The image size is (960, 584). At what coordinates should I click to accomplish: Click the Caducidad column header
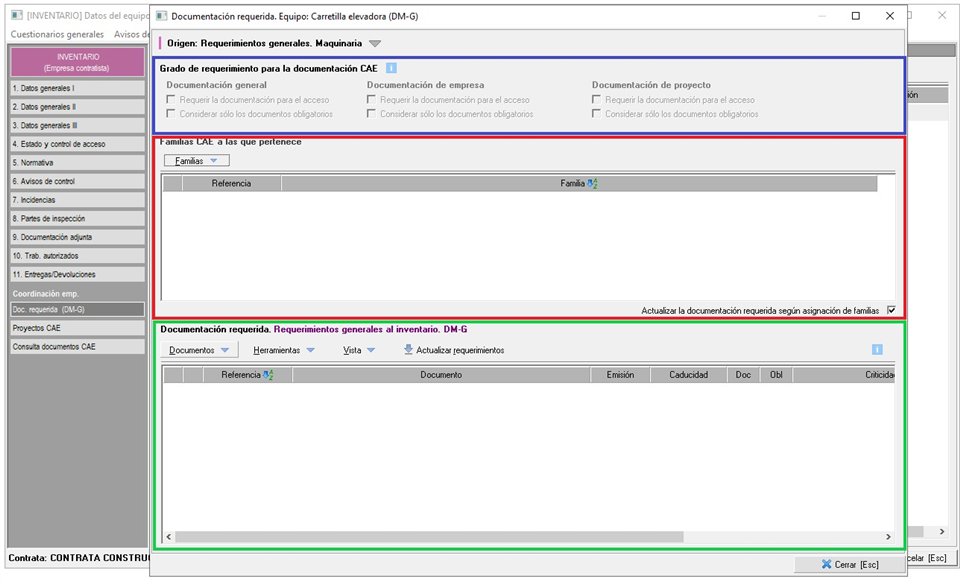pyautogui.click(x=688, y=375)
